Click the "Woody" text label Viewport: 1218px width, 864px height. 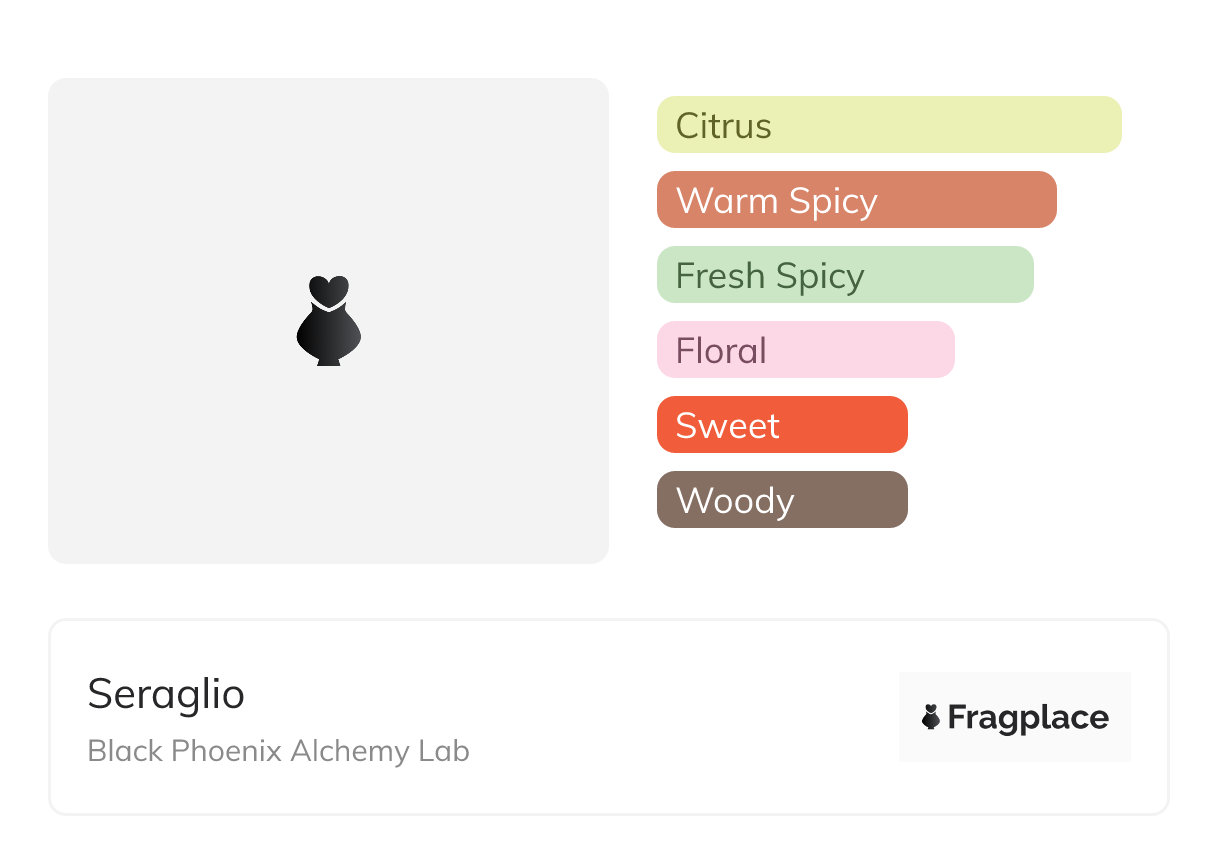pyautogui.click(x=735, y=501)
